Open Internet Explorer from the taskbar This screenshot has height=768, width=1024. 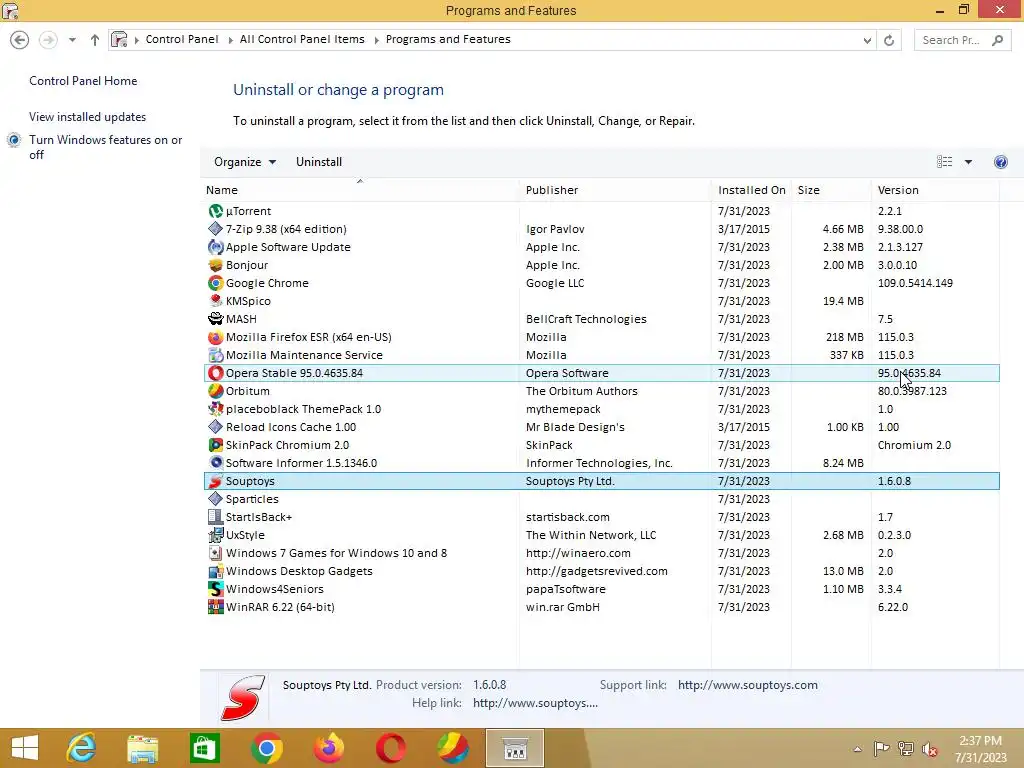click(81, 748)
